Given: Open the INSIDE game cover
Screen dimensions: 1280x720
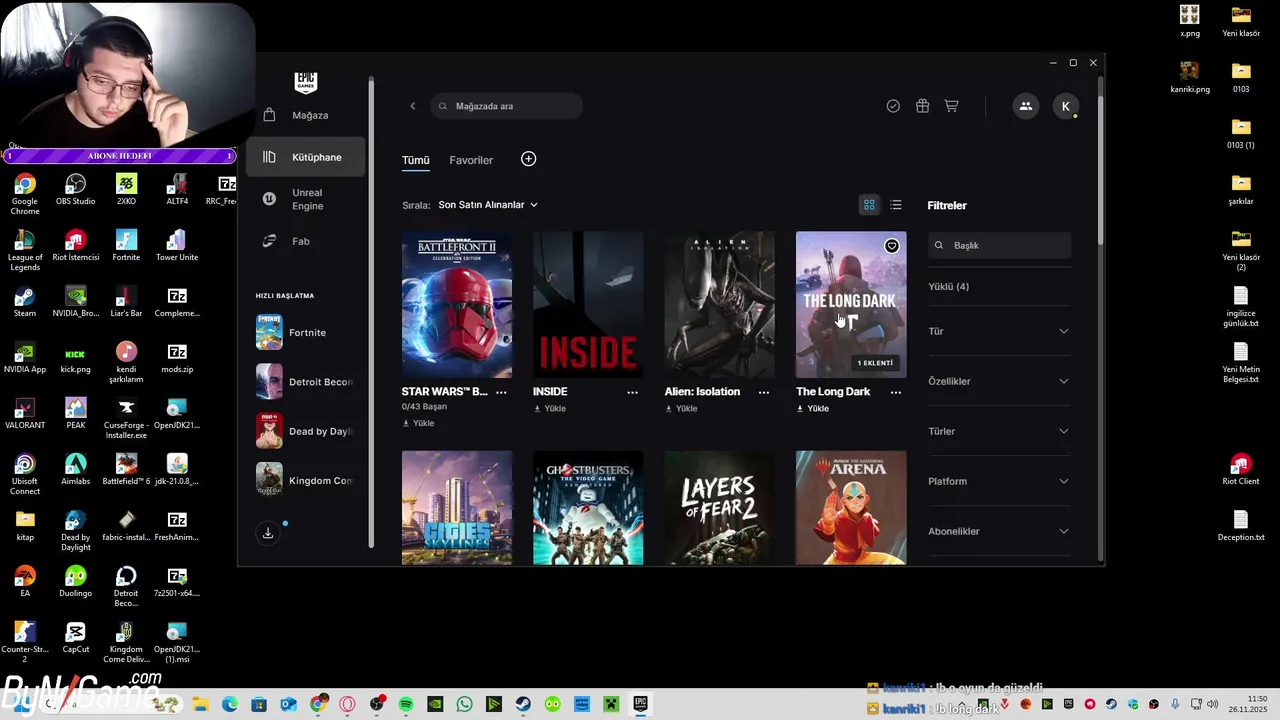Looking at the screenshot, I should [588, 305].
